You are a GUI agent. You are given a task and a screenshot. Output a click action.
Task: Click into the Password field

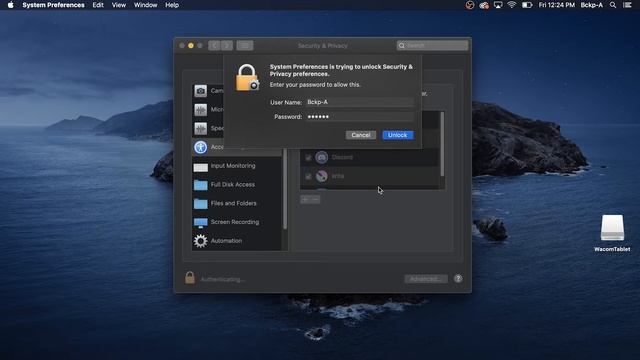[x=360, y=117]
